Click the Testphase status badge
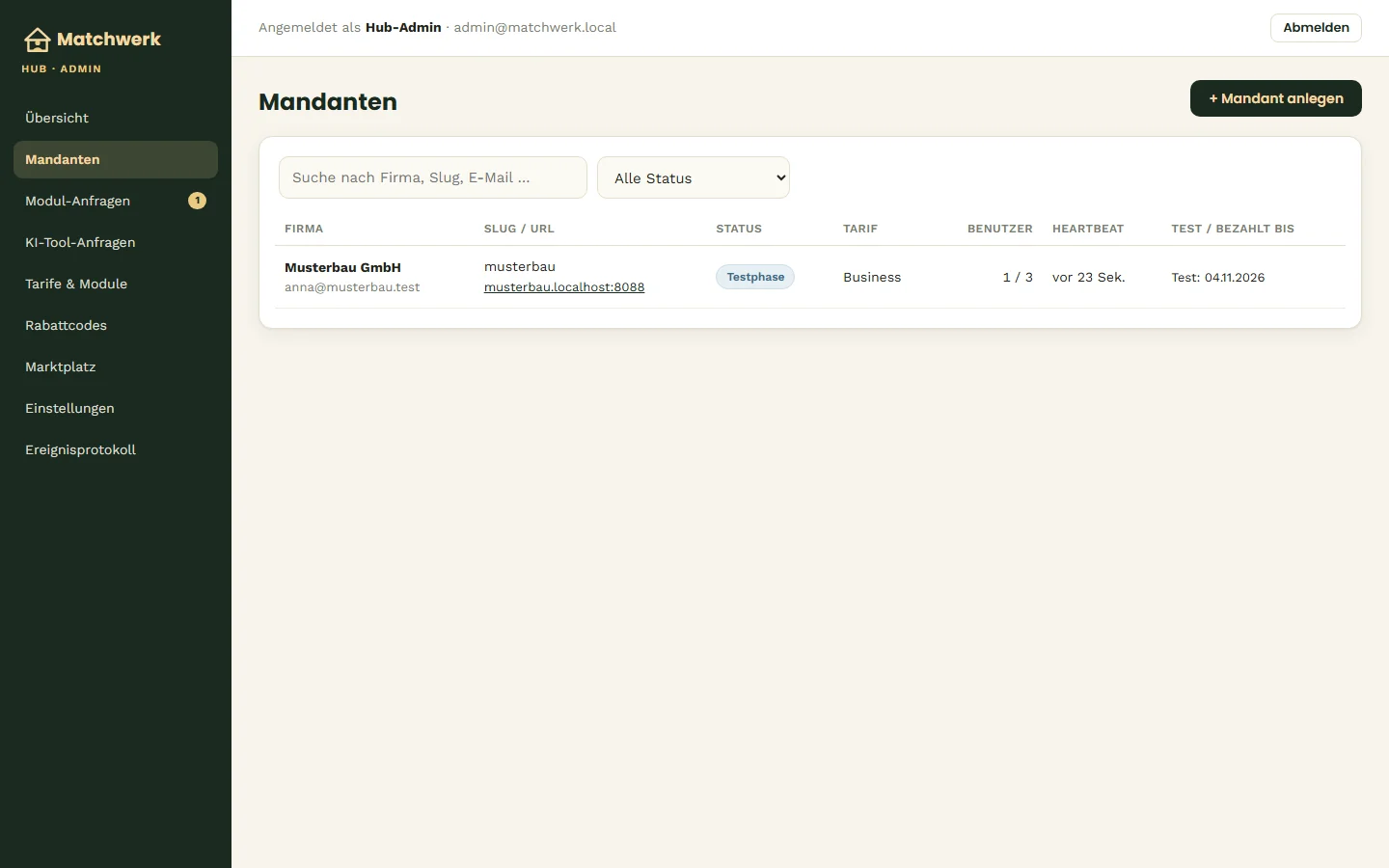This screenshot has width=1389, height=868. point(755,277)
